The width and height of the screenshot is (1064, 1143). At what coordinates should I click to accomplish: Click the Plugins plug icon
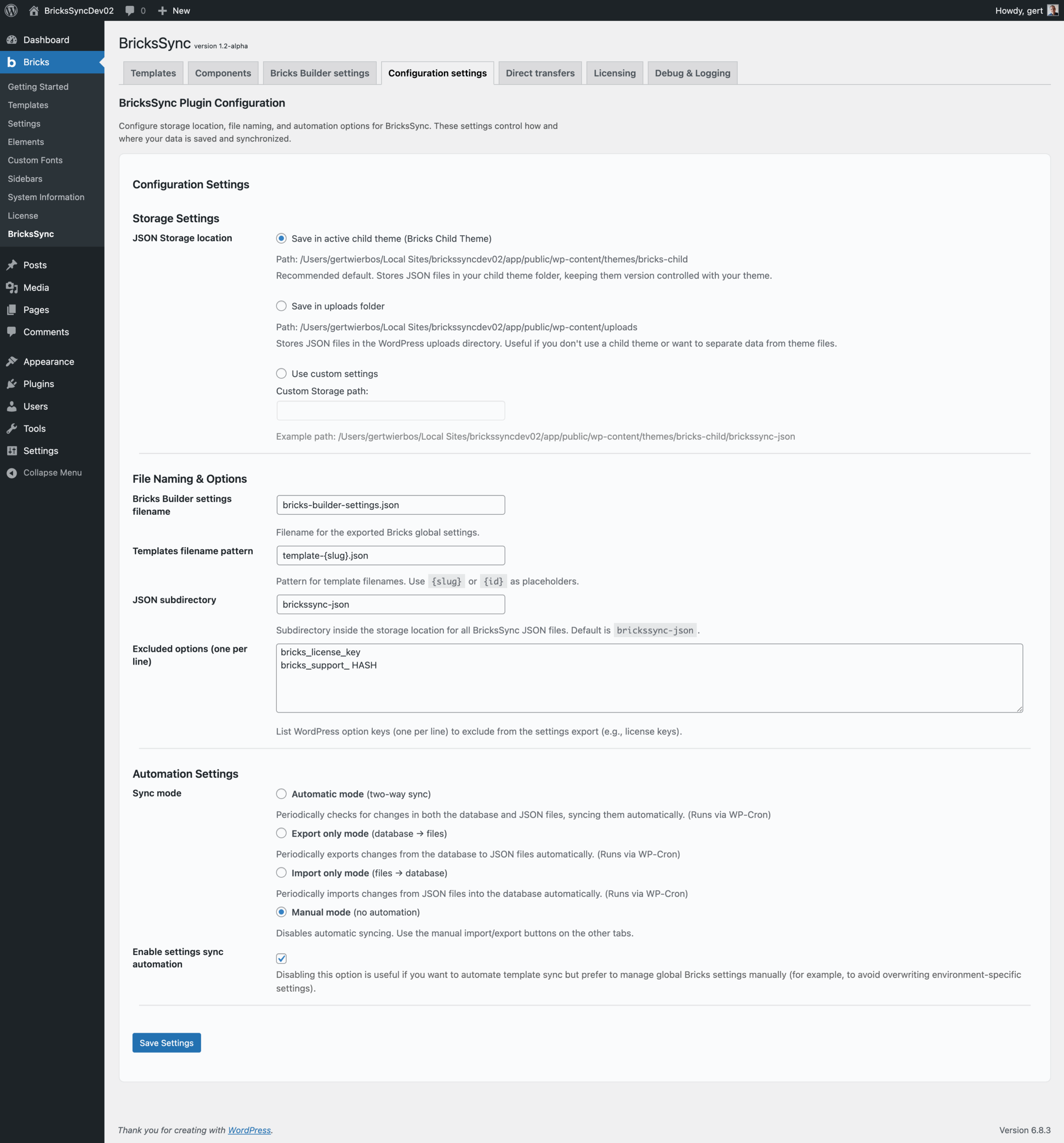[12, 384]
